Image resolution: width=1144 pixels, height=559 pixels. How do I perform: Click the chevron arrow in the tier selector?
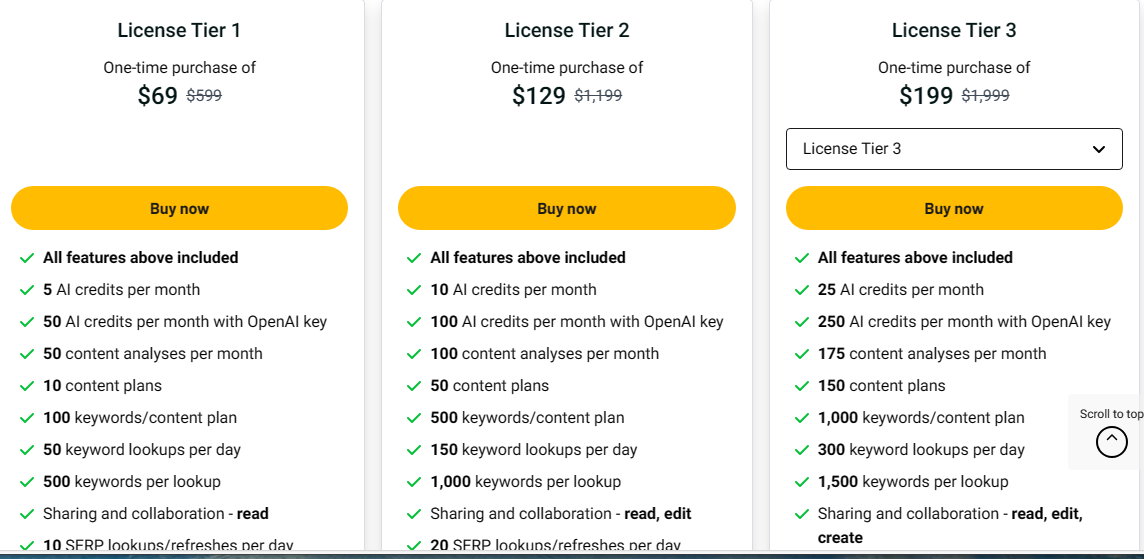tap(1099, 149)
